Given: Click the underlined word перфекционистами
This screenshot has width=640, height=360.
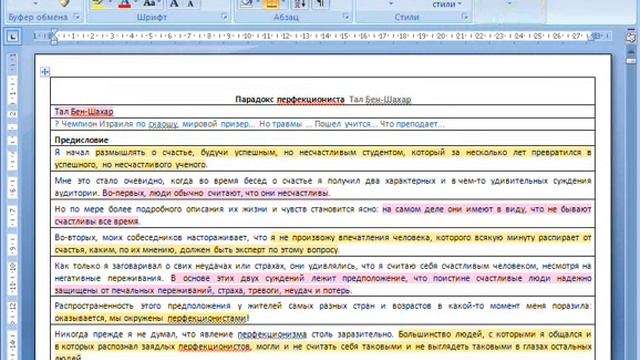Looking at the screenshot, I should tap(207, 318).
